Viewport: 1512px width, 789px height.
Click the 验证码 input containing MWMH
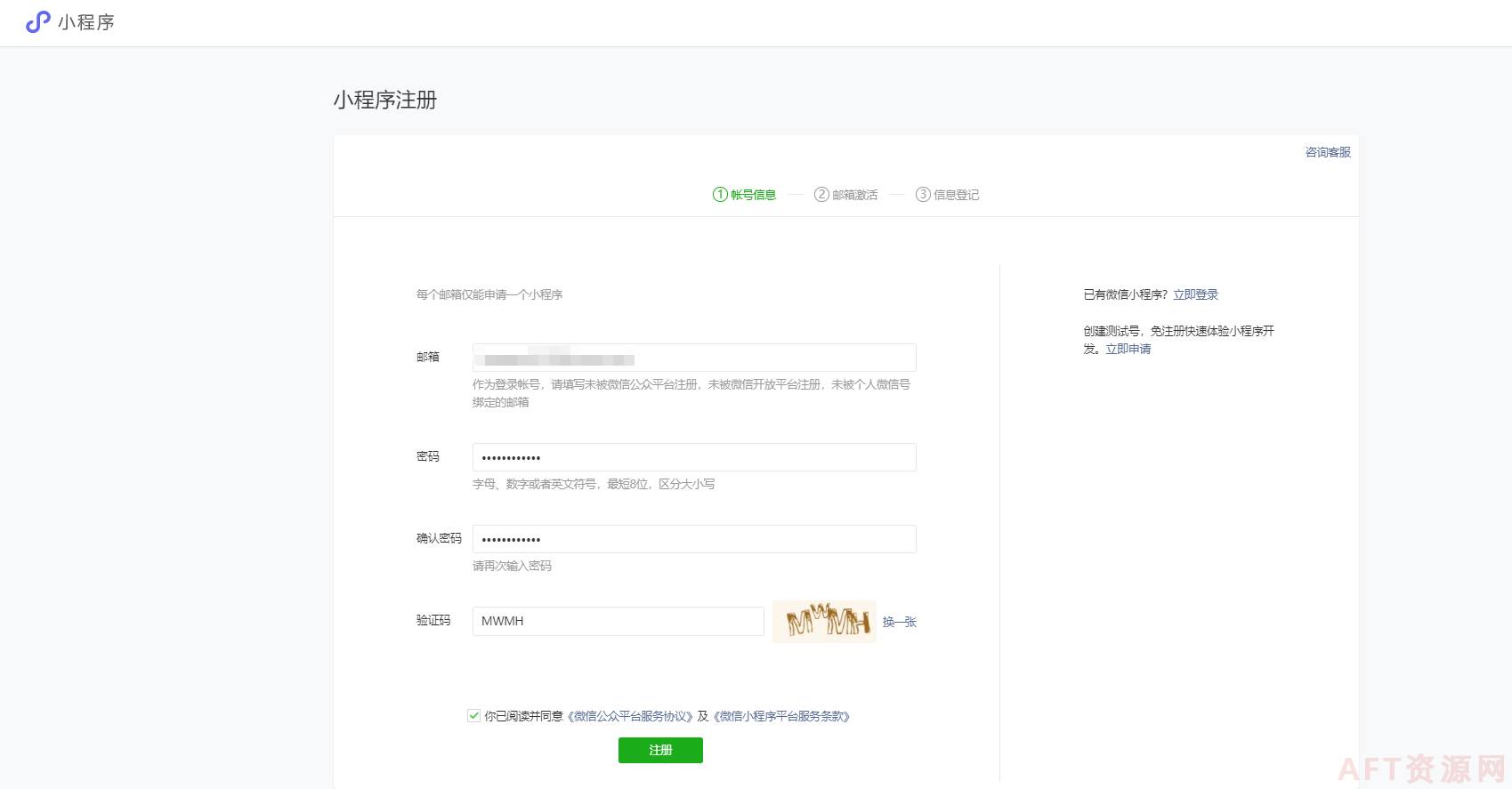pyautogui.click(x=618, y=621)
